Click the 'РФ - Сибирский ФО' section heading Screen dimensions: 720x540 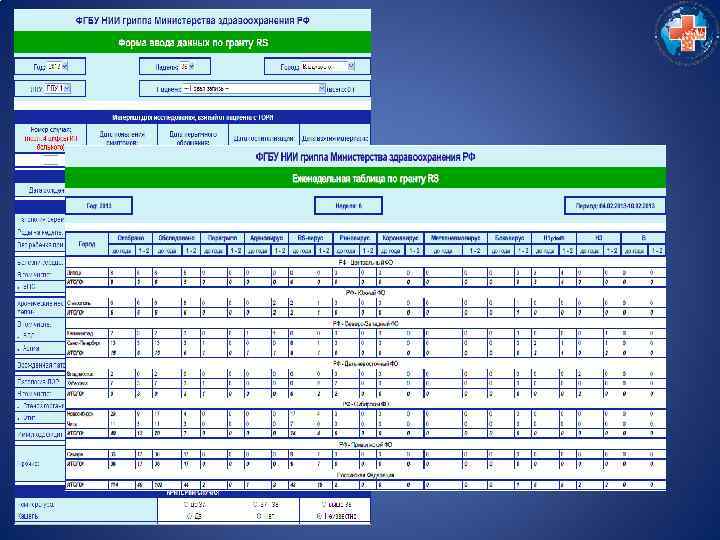366,404
